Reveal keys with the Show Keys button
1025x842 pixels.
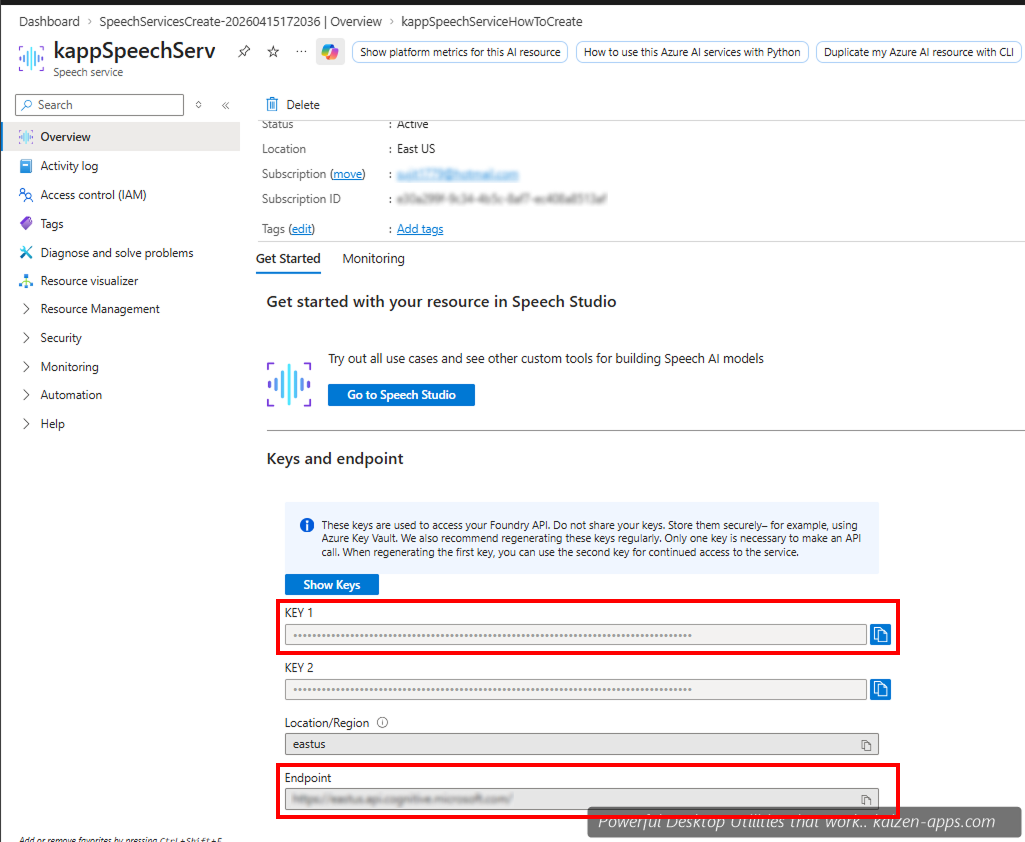(331, 584)
